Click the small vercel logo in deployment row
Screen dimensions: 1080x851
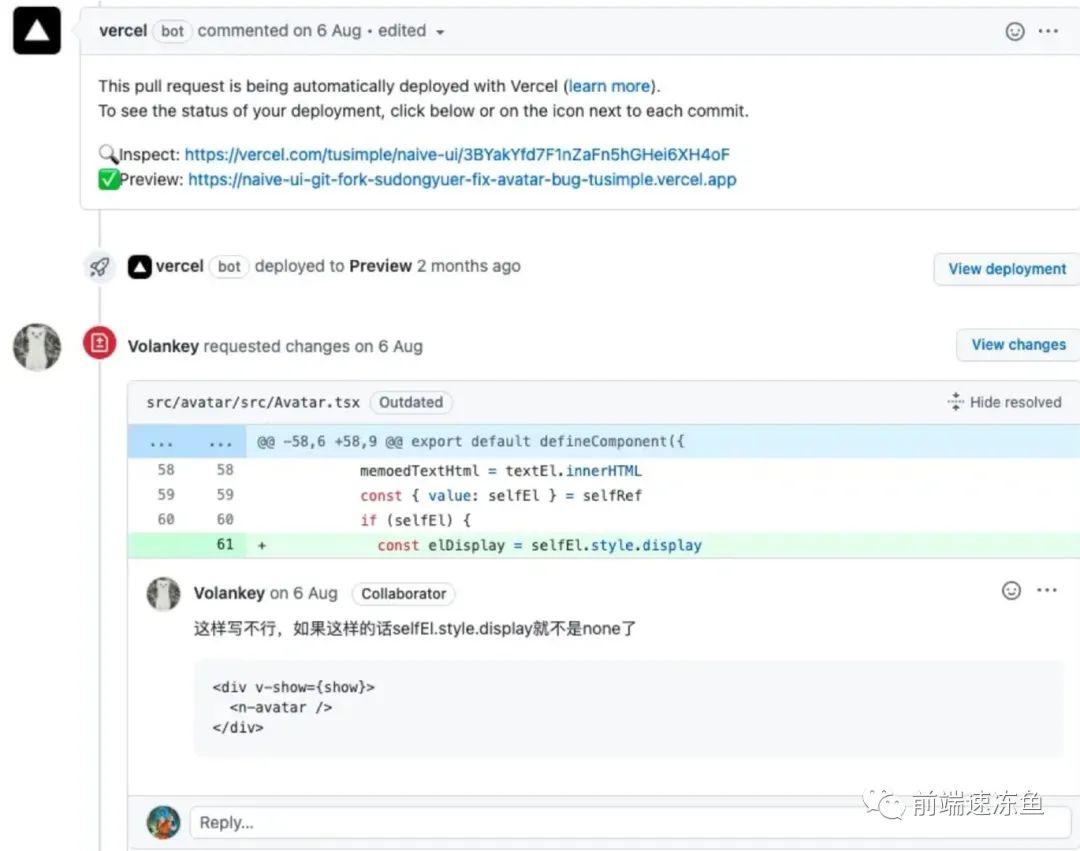(140, 267)
